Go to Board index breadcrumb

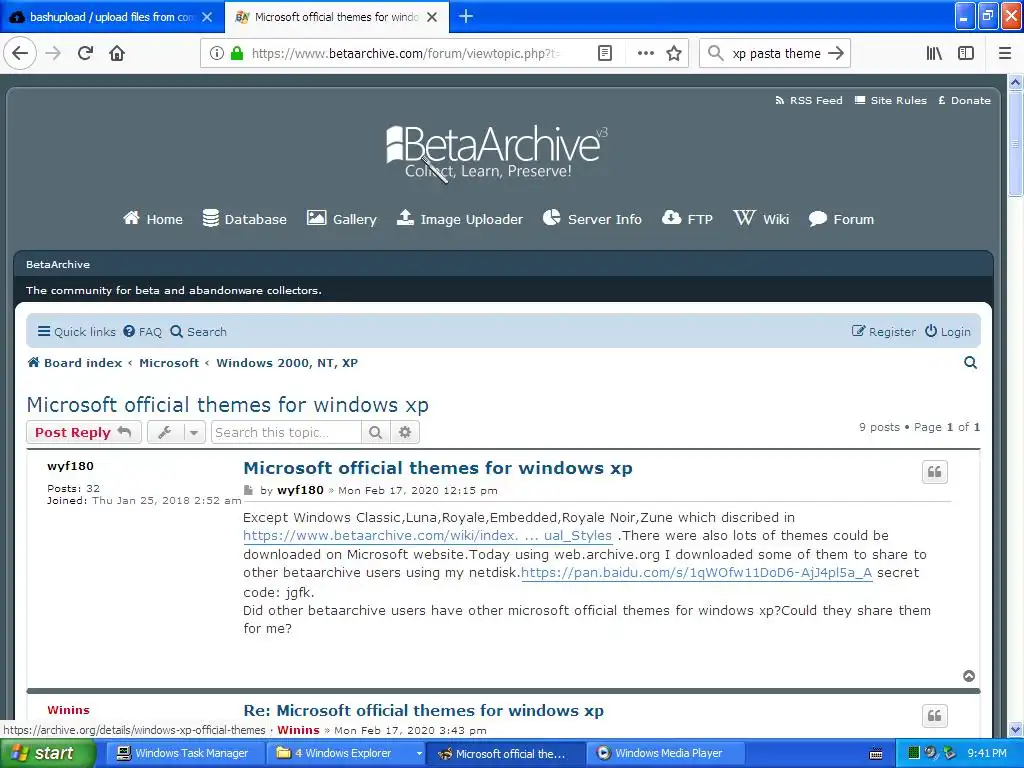click(74, 362)
